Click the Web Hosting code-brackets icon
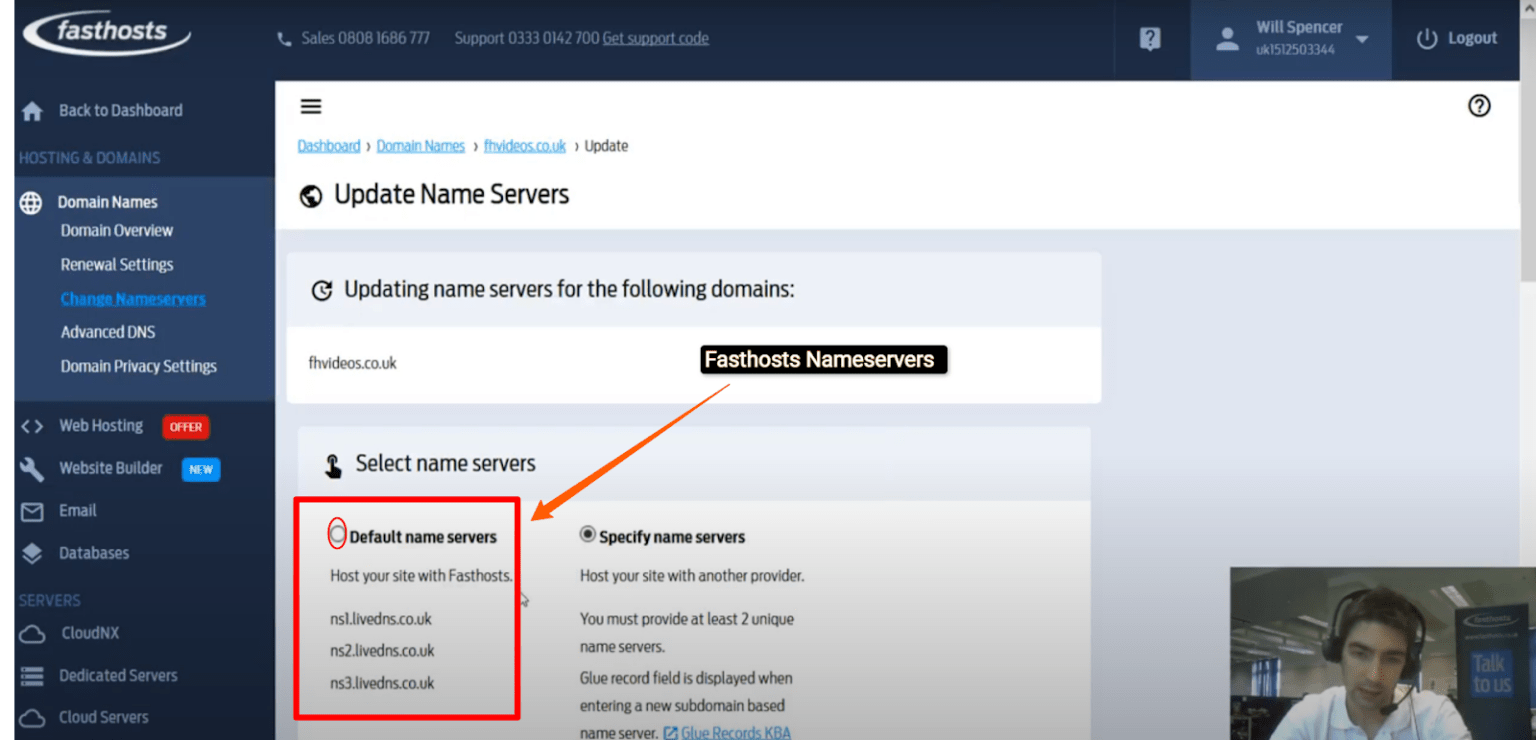1536x740 pixels. 32,425
